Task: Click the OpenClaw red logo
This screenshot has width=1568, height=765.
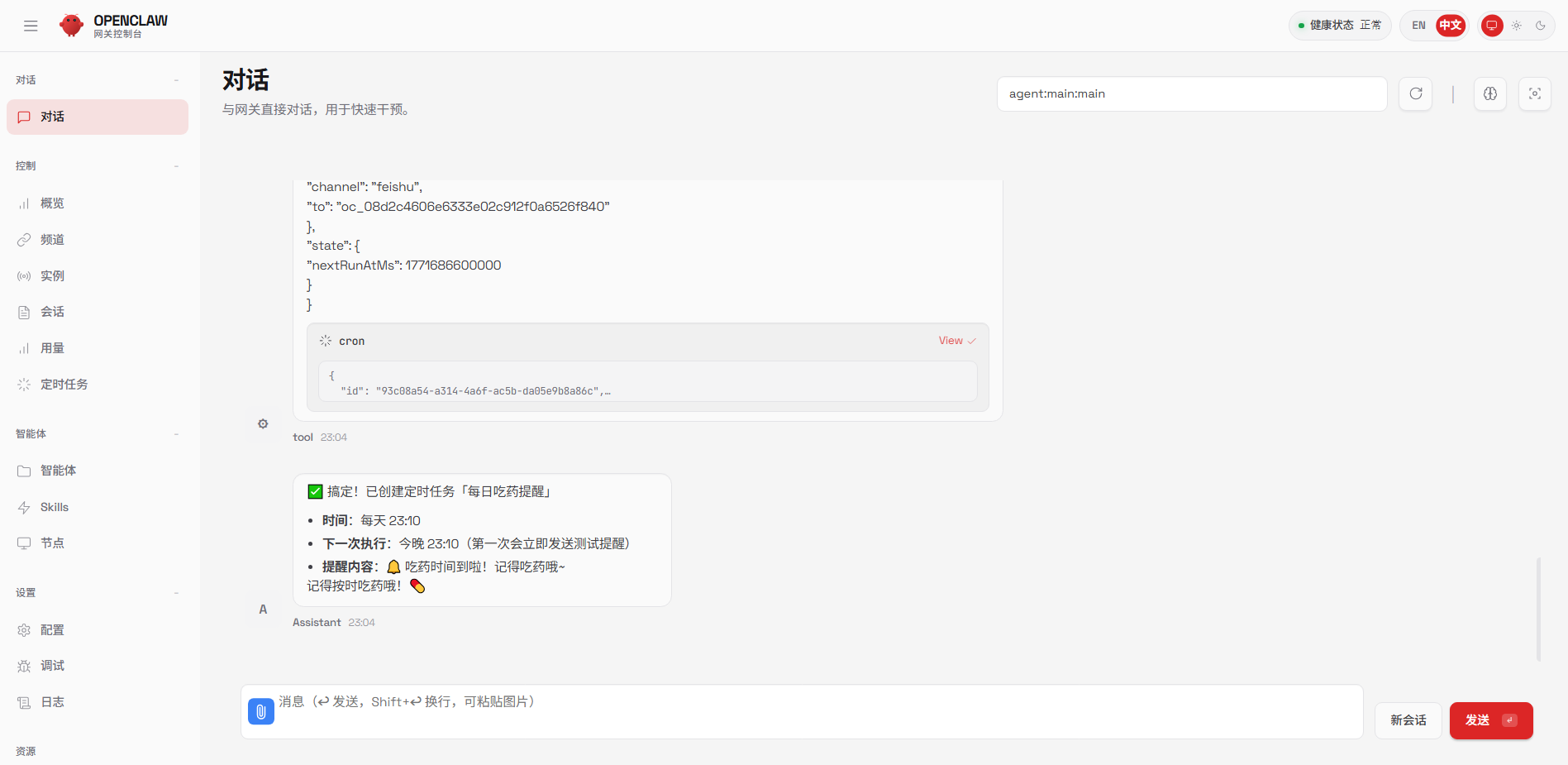Action: pyautogui.click(x=72, y=26)
